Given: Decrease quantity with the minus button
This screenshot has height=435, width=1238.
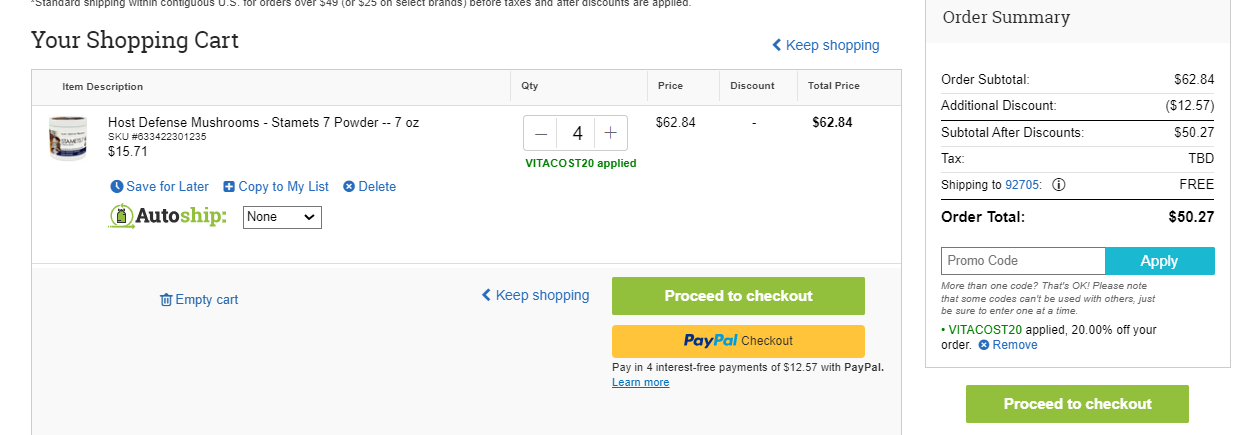Looking at the screenshot, I should pos(541,133).
